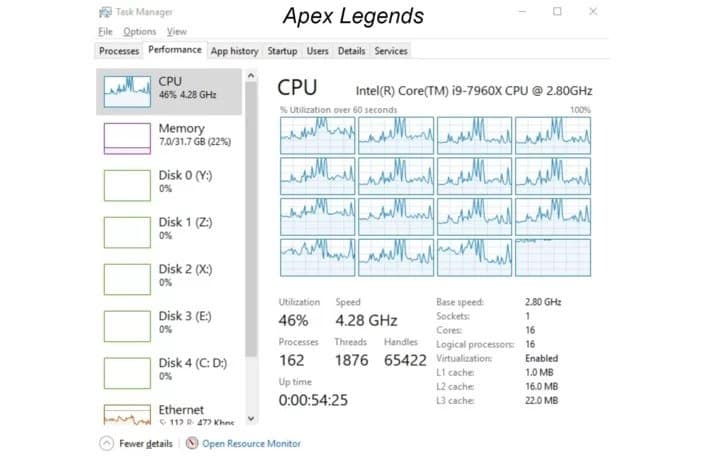
Task: Select Disk 3 (E:) in the sidebar
Action: point(169,326)
